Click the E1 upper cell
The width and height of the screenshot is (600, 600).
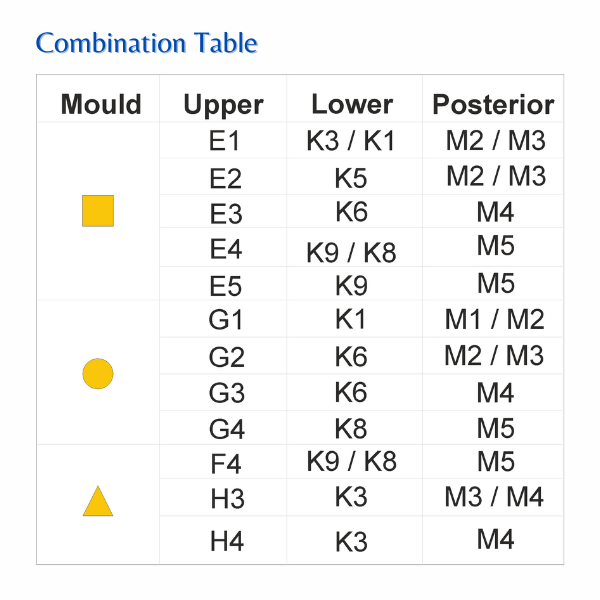pyautogui.click(x=225, y=141)
